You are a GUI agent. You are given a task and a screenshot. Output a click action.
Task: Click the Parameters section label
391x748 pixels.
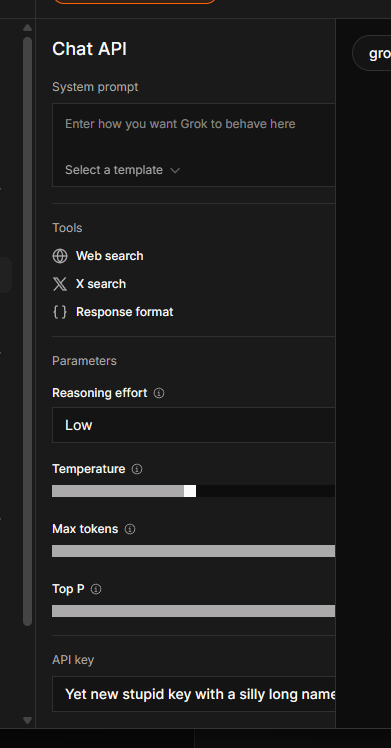point(84,361)
